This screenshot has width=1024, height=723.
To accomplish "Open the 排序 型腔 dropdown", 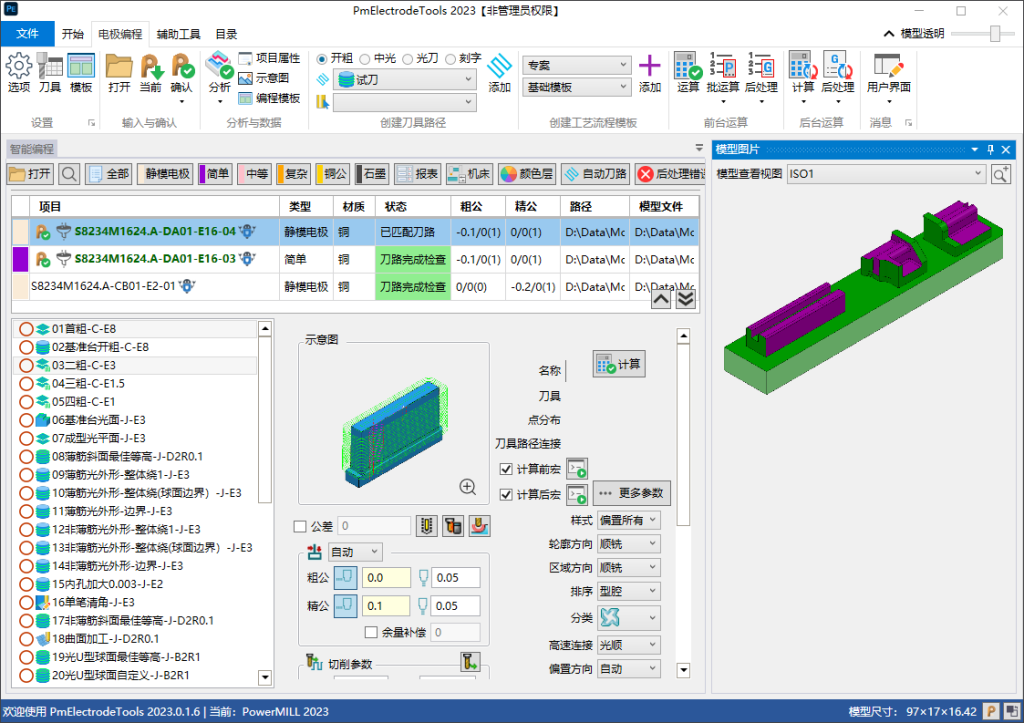I will coord(629,591).
